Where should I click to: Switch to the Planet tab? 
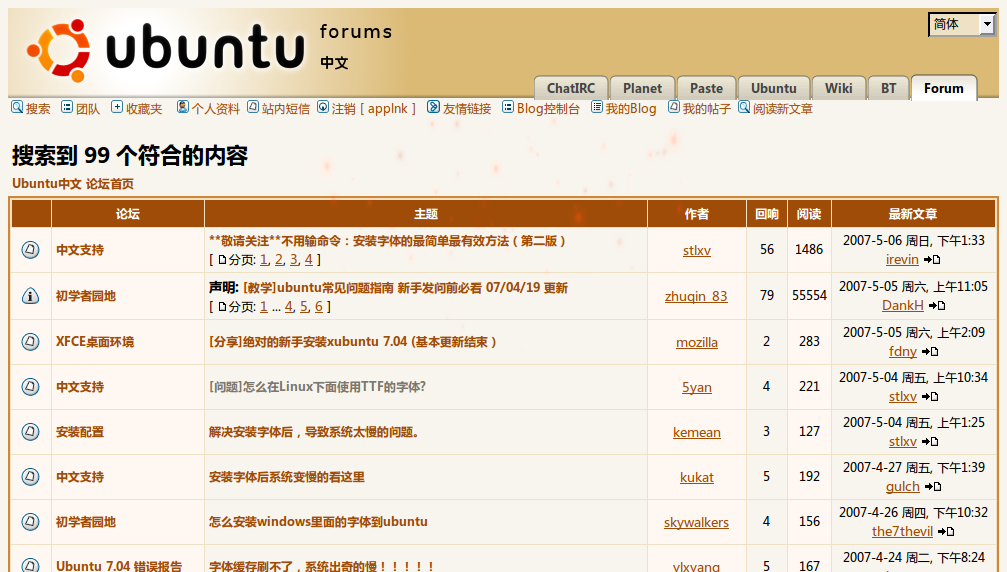pos(642,89)
